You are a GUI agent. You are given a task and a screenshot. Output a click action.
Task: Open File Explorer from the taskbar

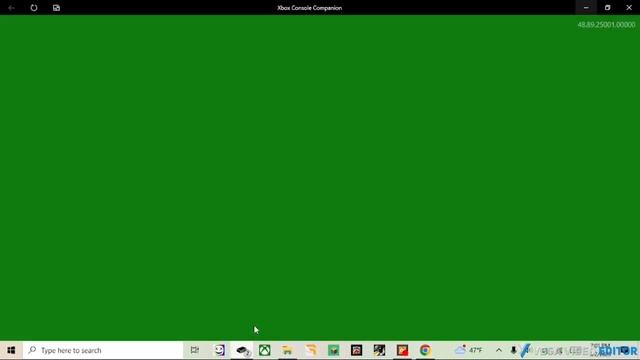(x=287, y=350)
